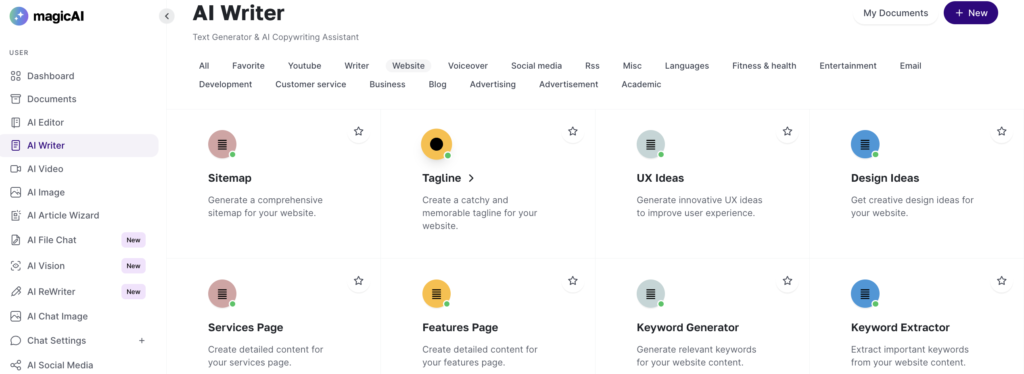Screen dimensions: 1024x374
Task: Select the Advertising category filter
Action: pos(492,85)
